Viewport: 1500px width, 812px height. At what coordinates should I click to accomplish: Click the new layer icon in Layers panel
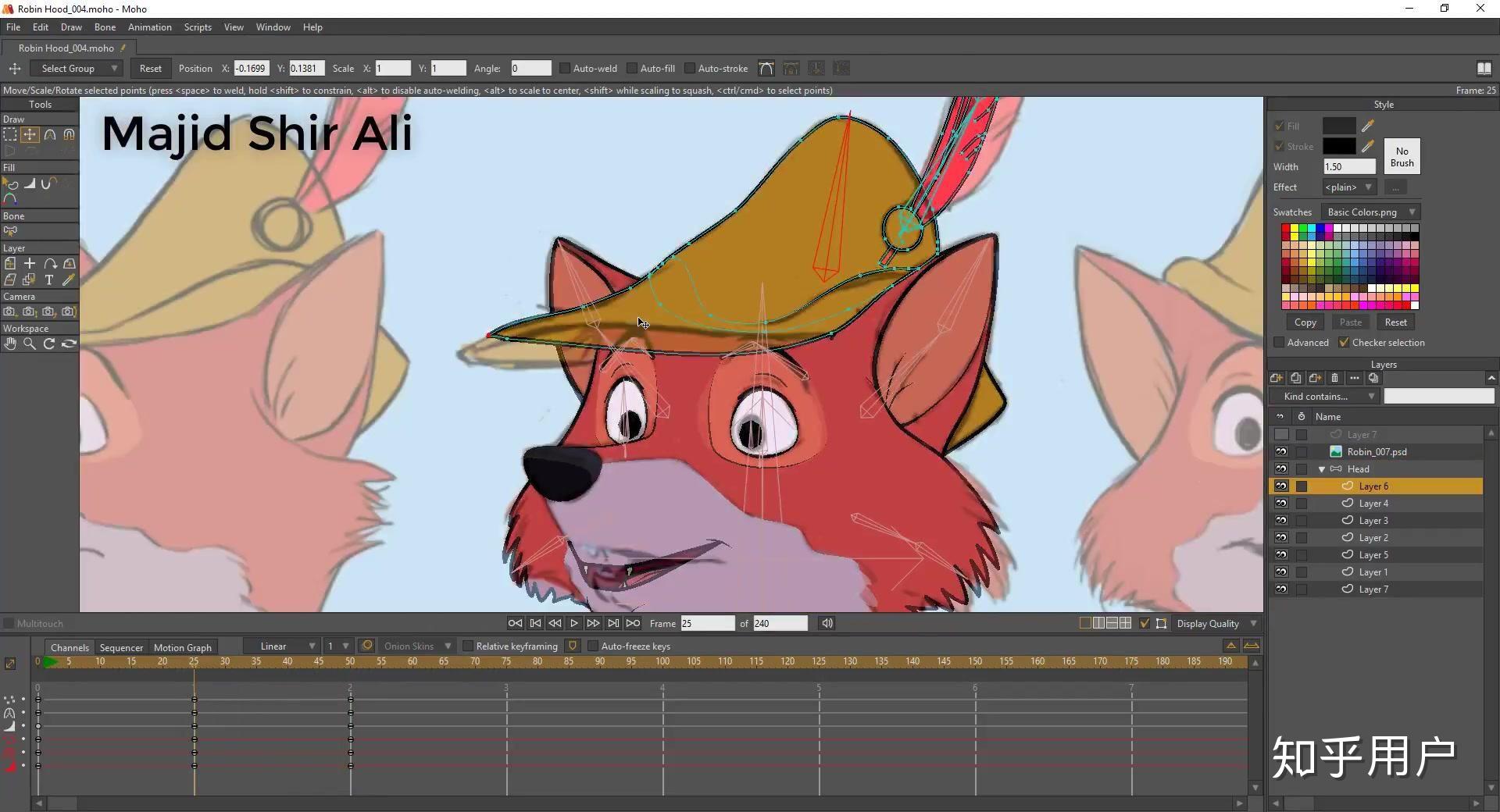[x=1277, y=378]
